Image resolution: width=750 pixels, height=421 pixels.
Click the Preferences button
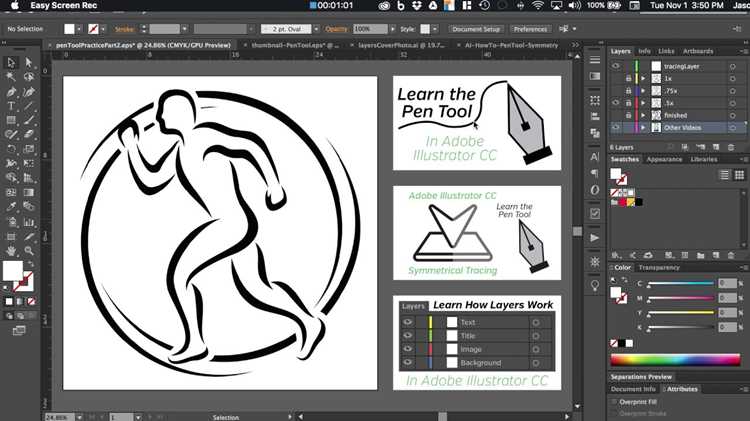tap(530, 29)
